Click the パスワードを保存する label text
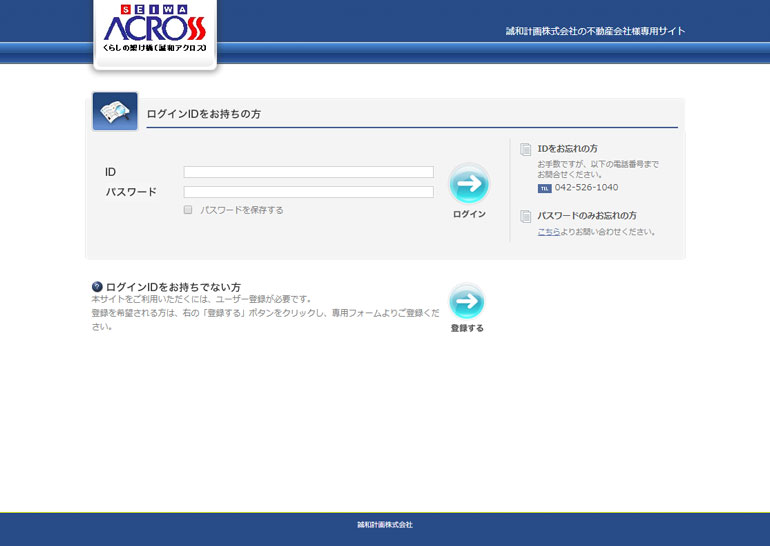The image size is (770, 546). click(242, 210)
